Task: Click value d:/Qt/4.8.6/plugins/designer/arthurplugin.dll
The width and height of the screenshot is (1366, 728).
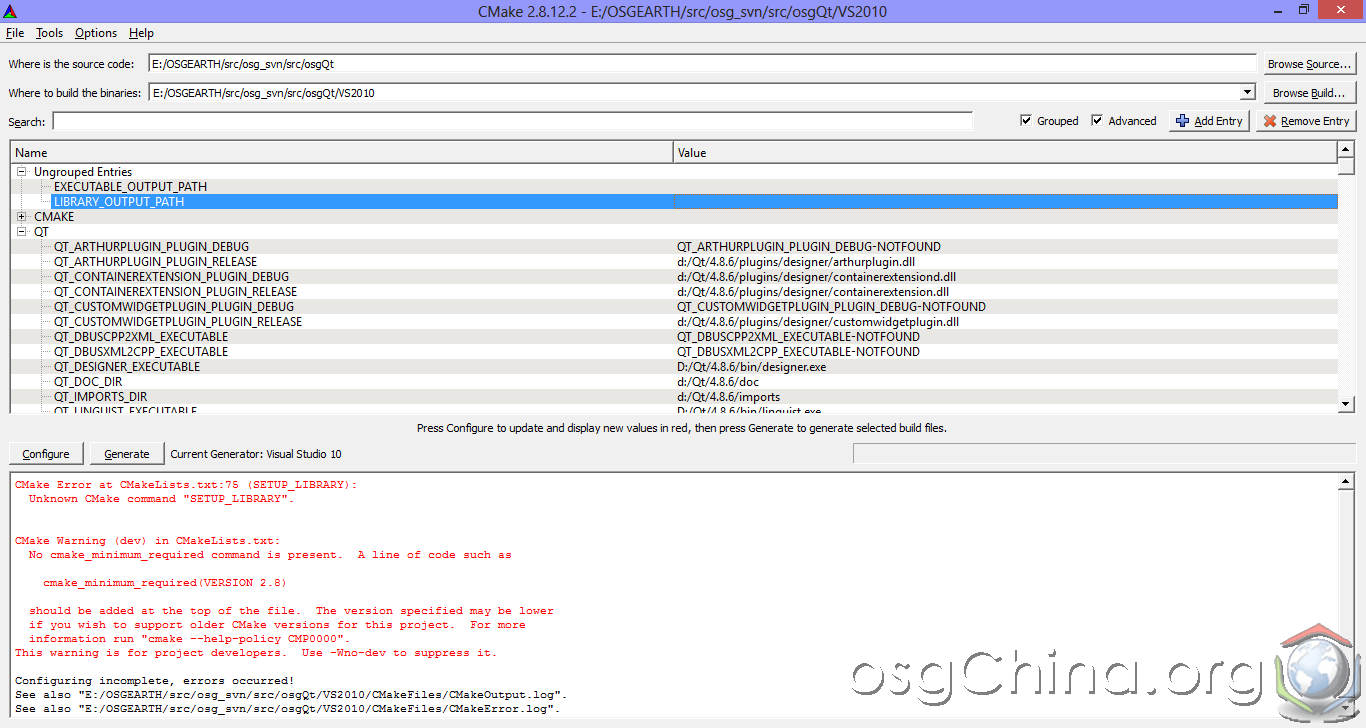Action: pyautogui.click(x=796, y=262)
